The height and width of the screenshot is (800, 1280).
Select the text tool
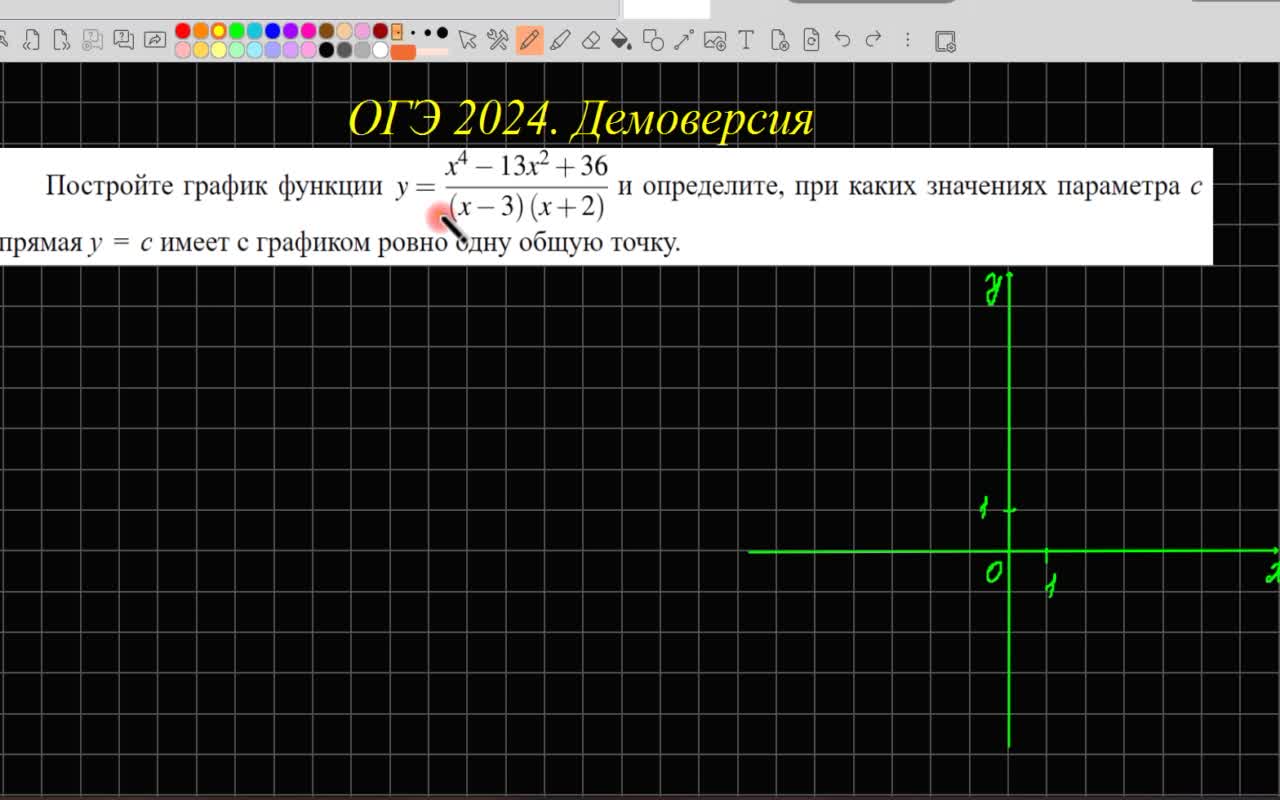pyautogui.click(x=746, y=40)
